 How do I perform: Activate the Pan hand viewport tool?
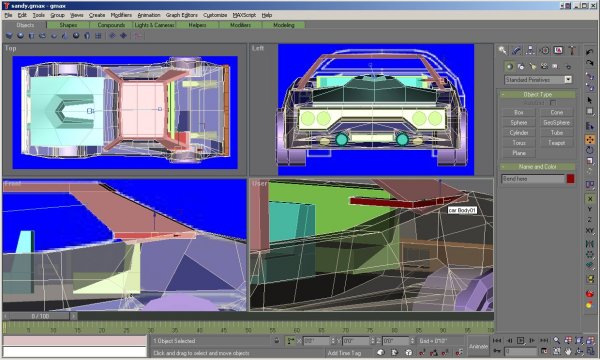[x=568, y=351]
